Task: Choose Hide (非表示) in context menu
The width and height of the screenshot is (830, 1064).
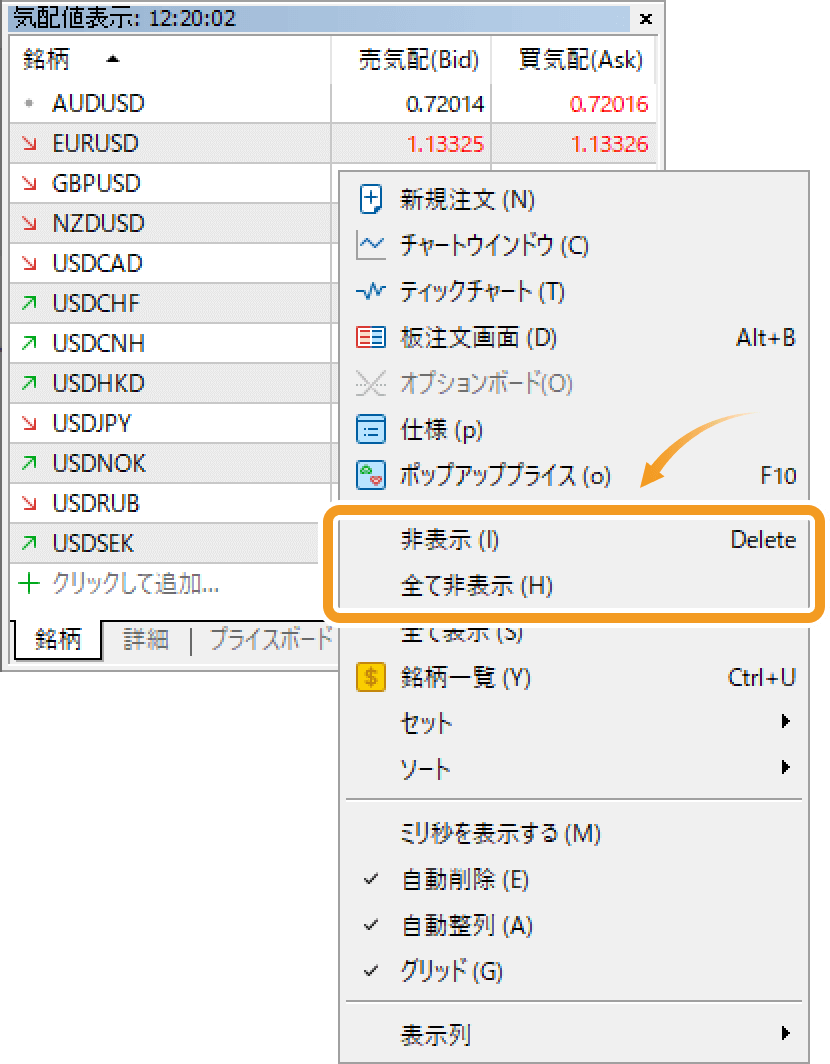Action: point(573,539)
